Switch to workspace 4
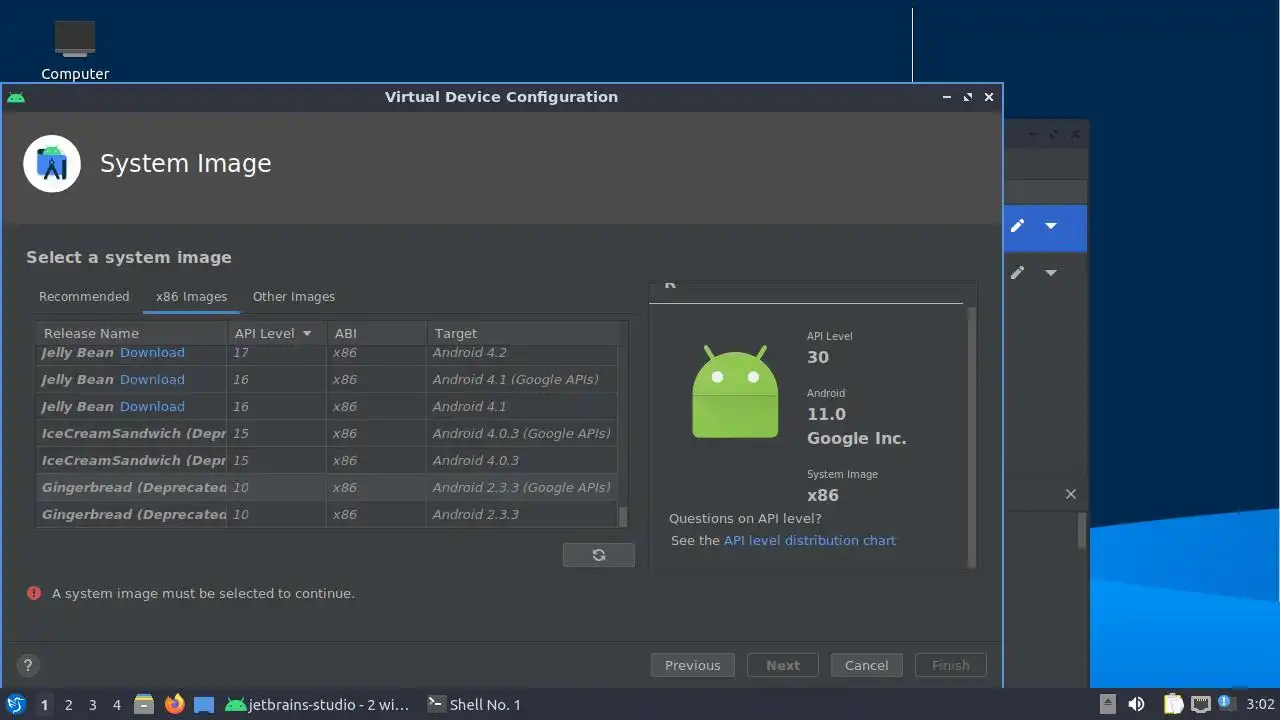This screenshot has width=1280, height=720. tap(116, 705)
